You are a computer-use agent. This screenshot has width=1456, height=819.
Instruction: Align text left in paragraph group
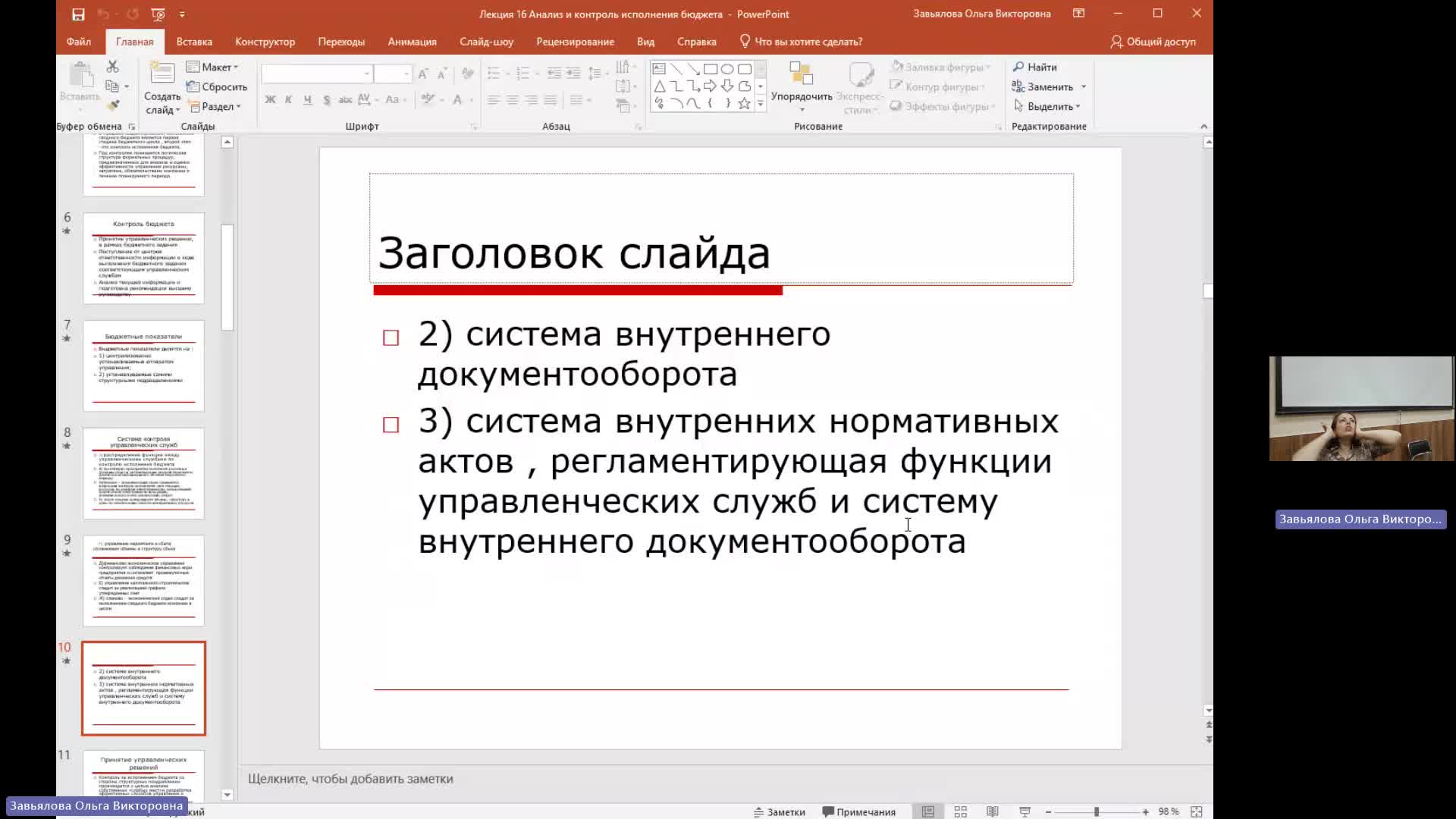click(x=493, y=99)
